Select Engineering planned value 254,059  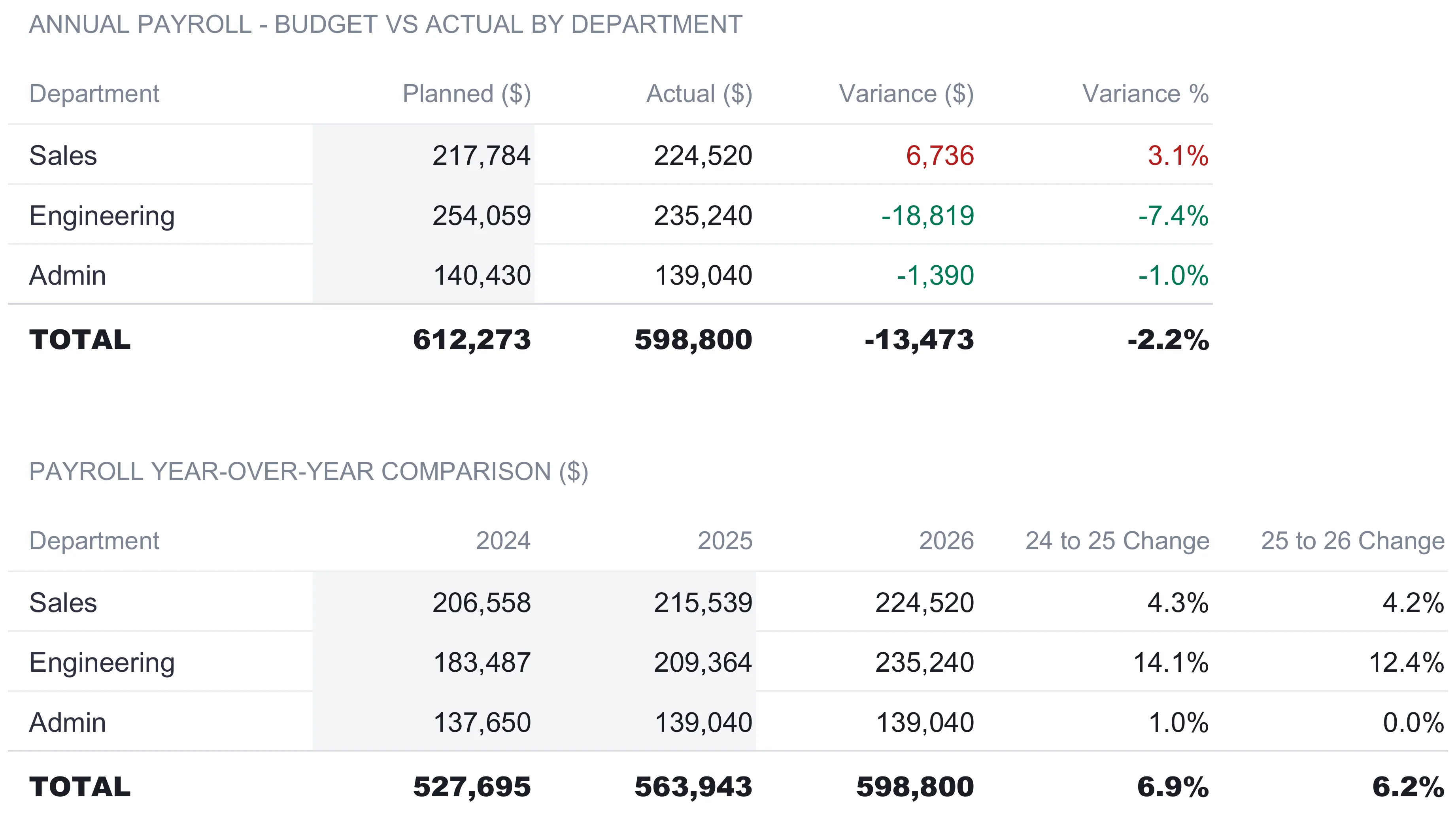482,215
